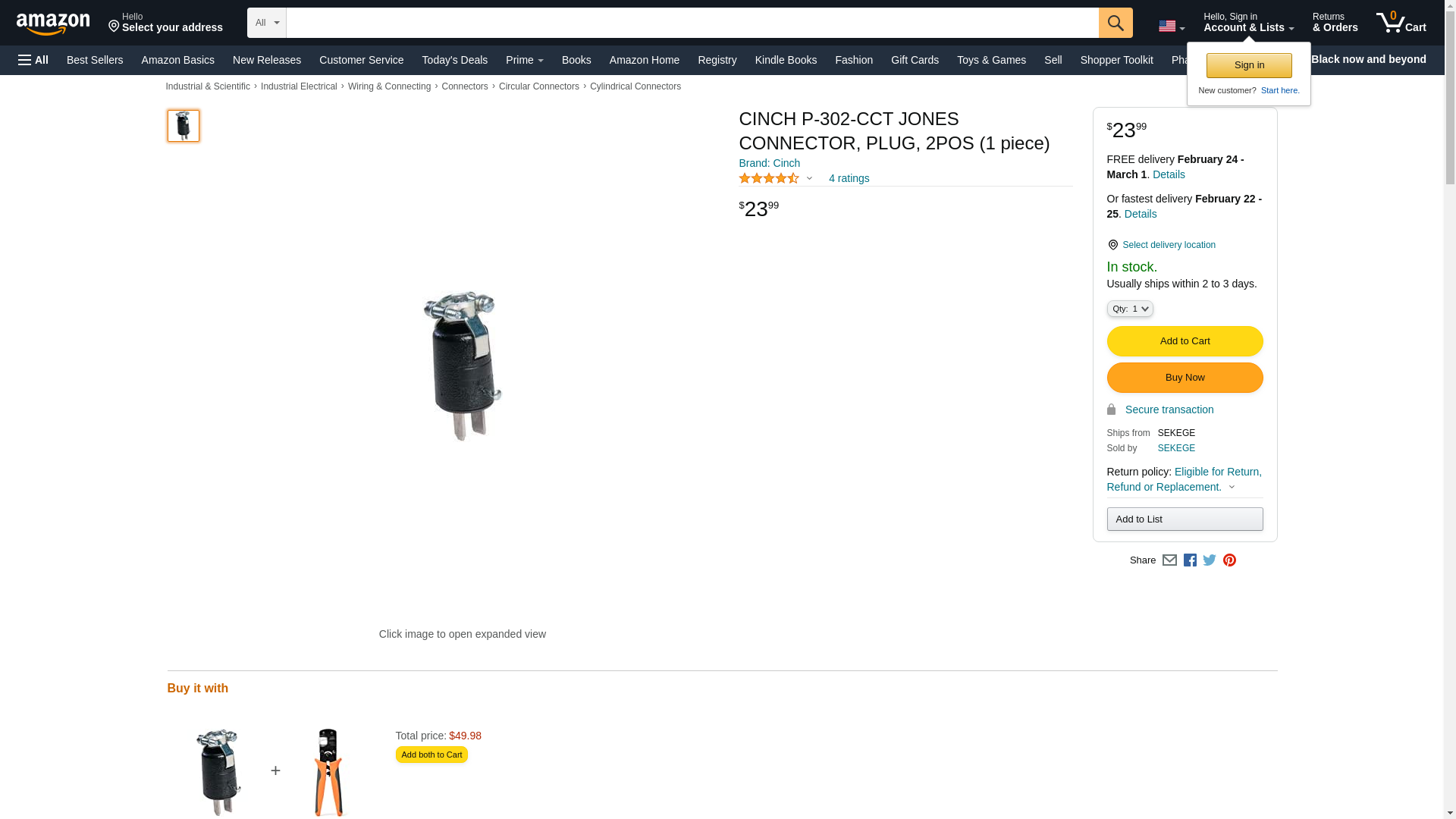Share product via email icon
Screen dimensions: 1456x819
[1169, 560]
